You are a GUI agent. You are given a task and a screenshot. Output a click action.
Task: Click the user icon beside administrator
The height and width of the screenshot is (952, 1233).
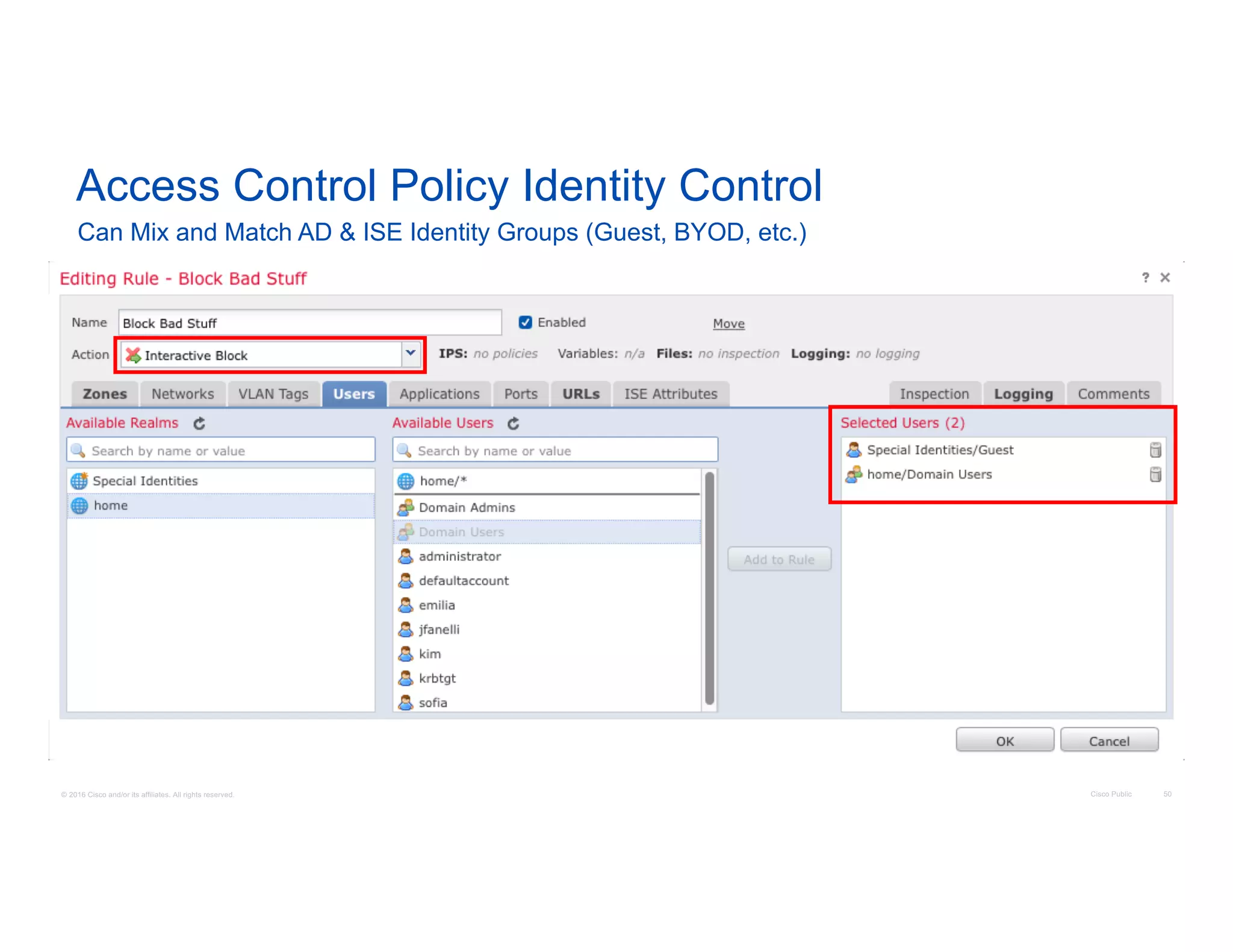[406, 556]
